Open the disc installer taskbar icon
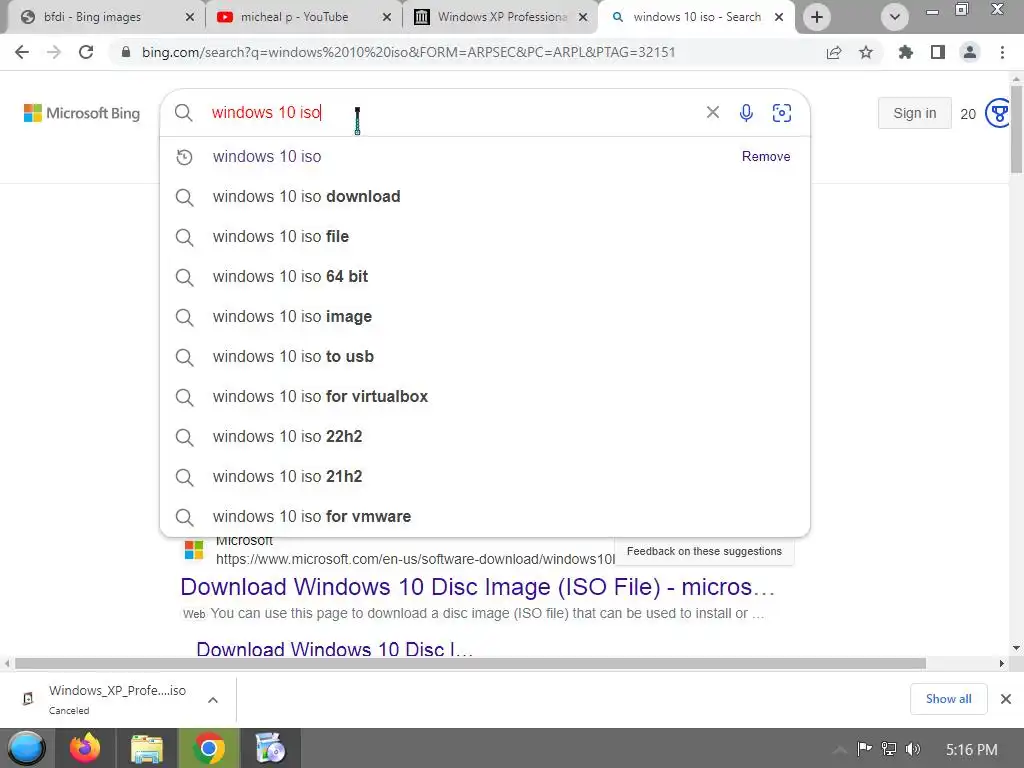The image size is (1024, 768). [270, 748]
